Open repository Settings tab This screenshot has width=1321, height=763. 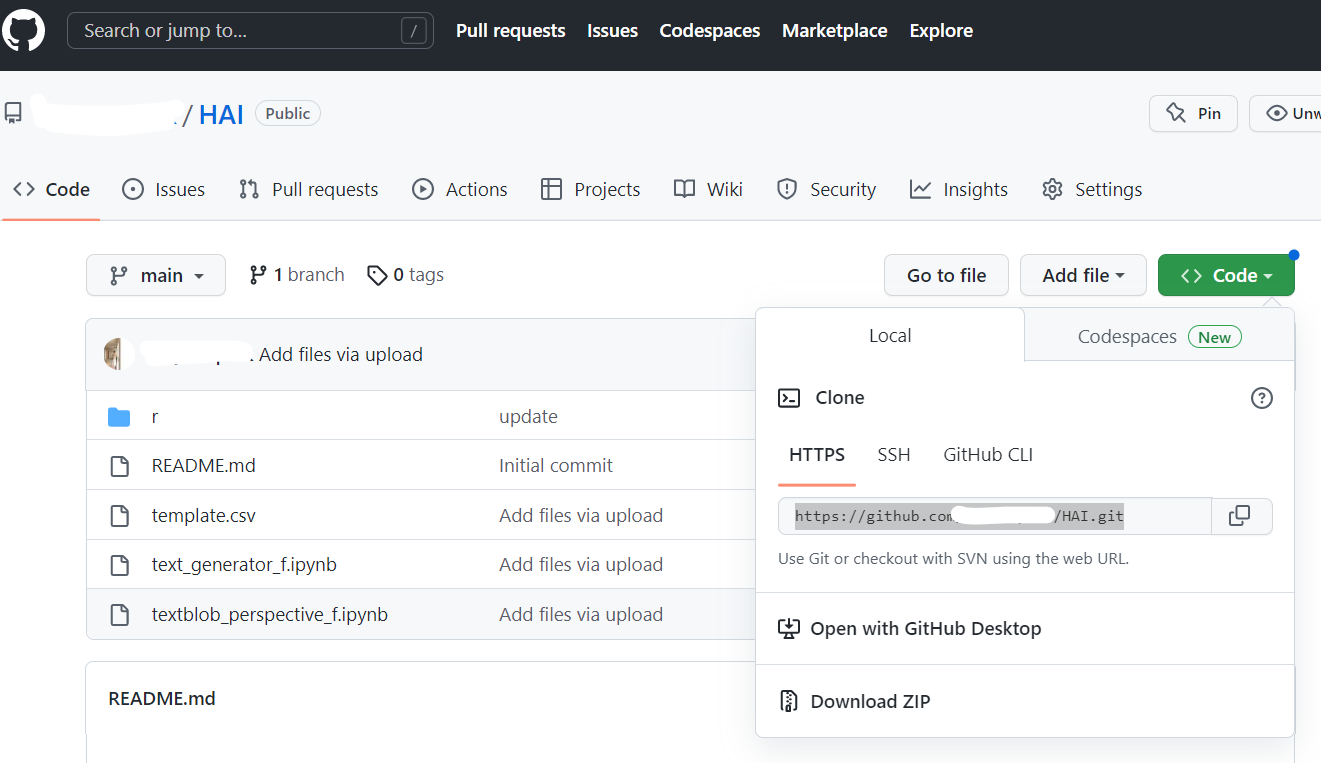[1091, 189]
